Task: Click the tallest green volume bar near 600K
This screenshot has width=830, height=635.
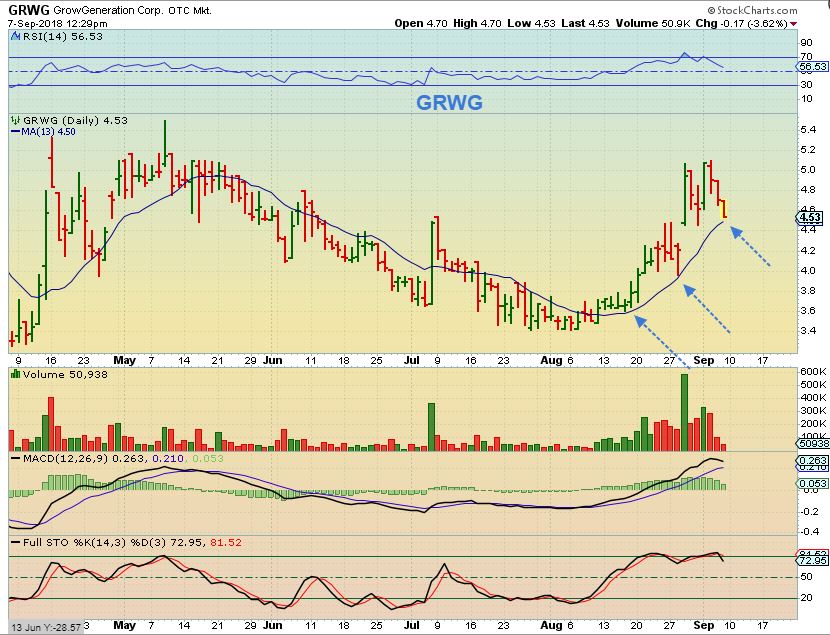Action: [x=684, y=412]
